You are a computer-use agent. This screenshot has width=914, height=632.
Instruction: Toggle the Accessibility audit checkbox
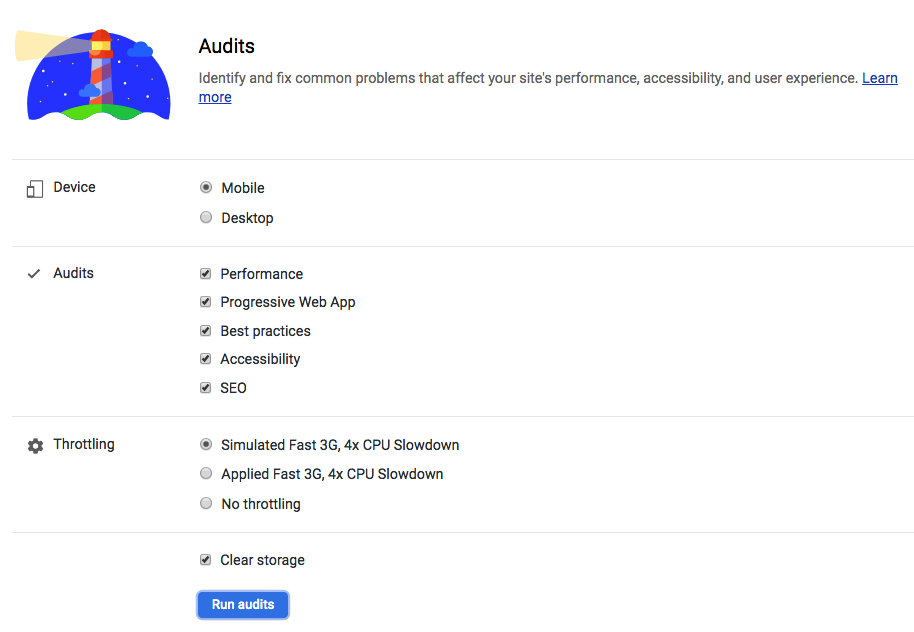(206, 359)
